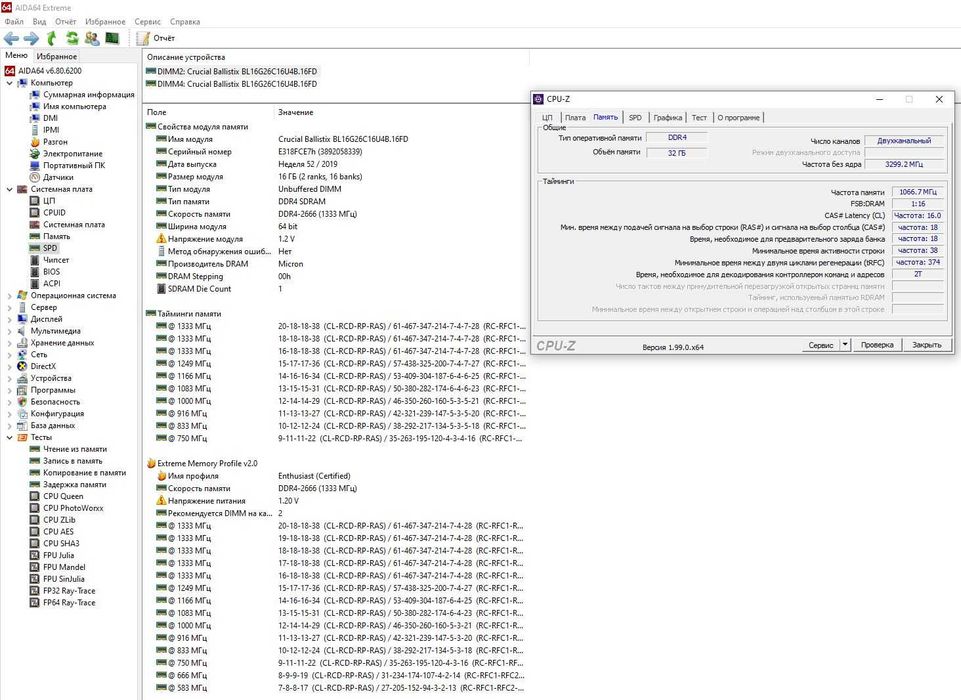Viewport: 961px width, 700px height.
Task: Click the green Up arrow toolbar icon
Action: 51,39
